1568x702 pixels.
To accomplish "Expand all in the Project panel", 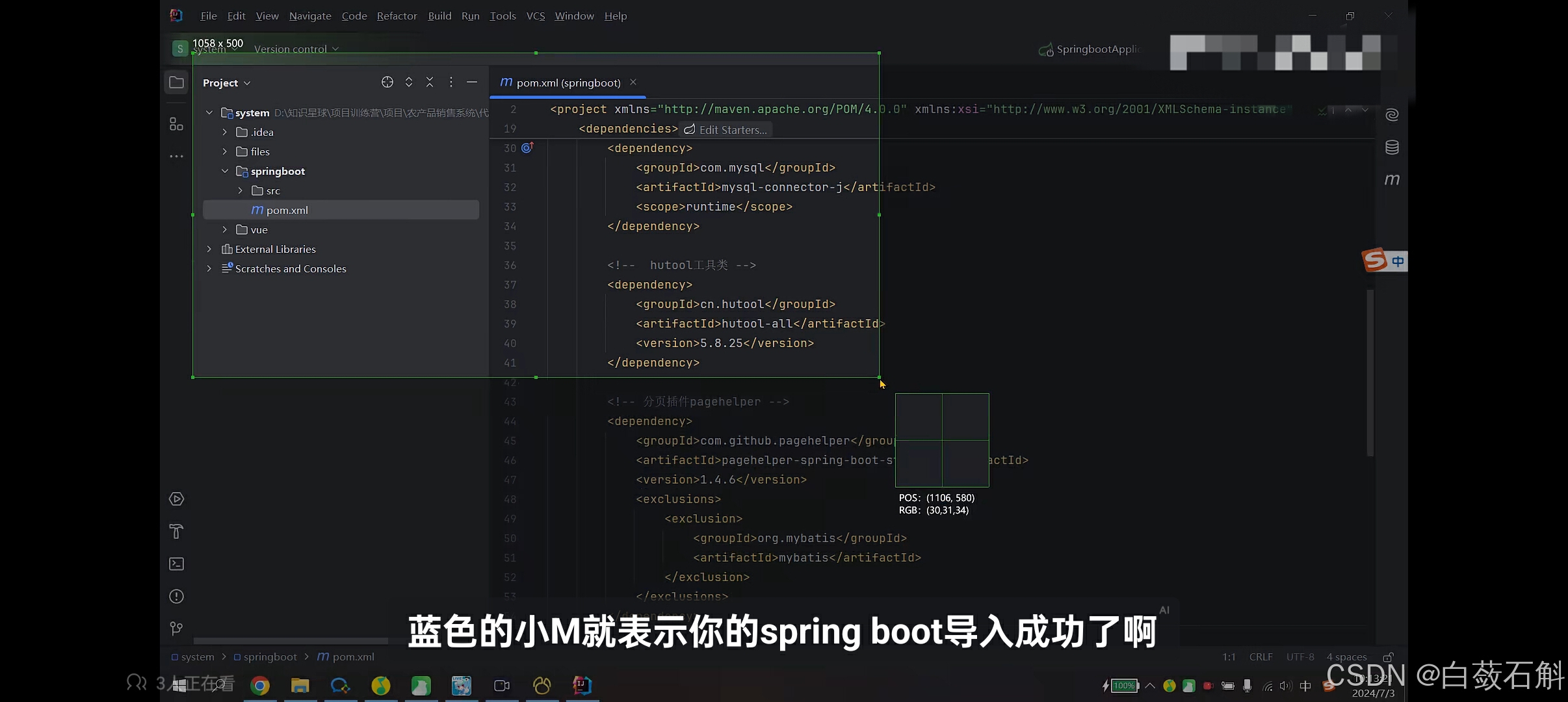I will (409, 82).
